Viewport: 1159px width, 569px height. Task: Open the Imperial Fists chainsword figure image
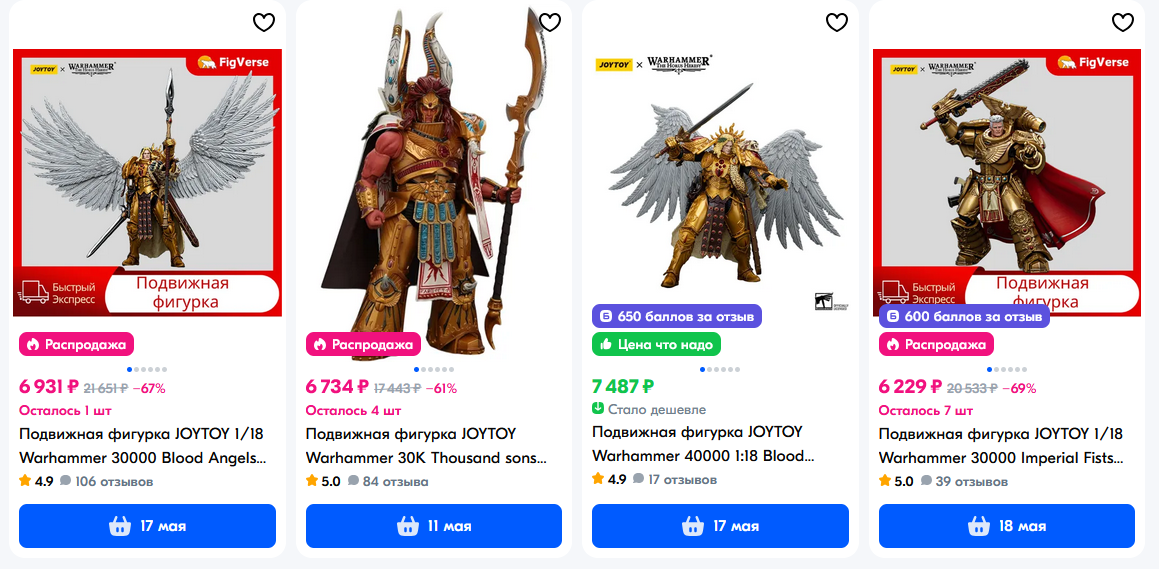(1007, 183)
